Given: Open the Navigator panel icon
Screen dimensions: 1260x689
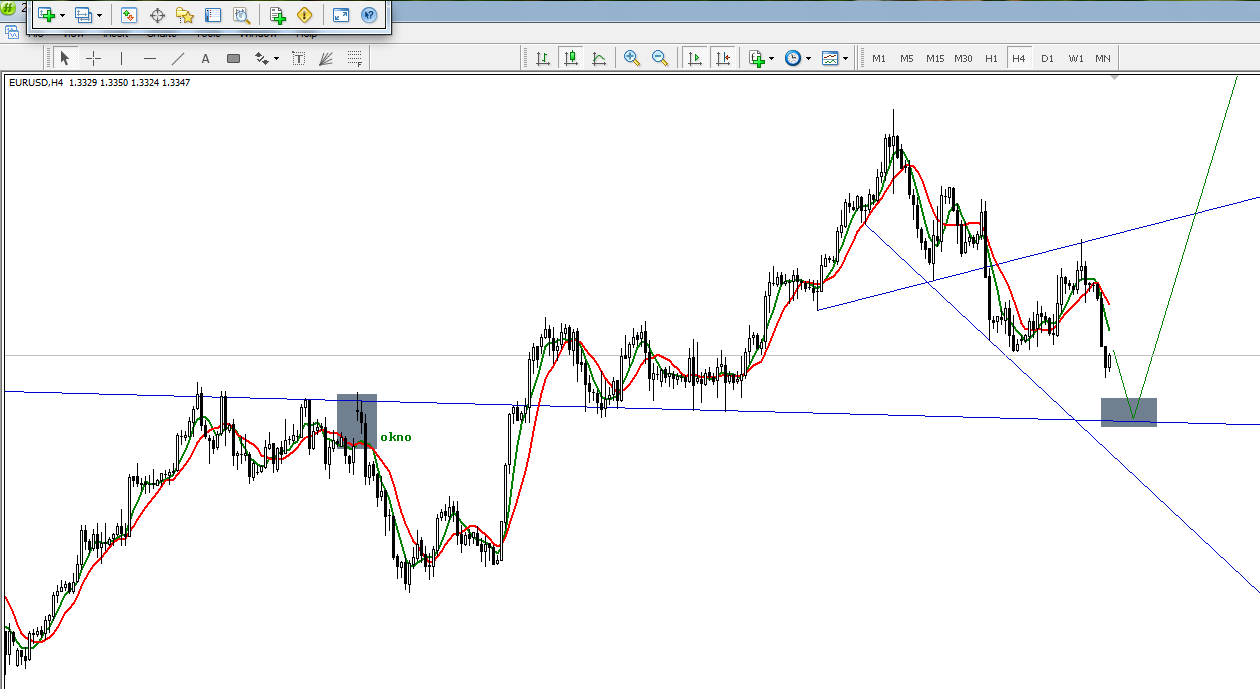Looking at the screenshot, I should pos(185,15).
